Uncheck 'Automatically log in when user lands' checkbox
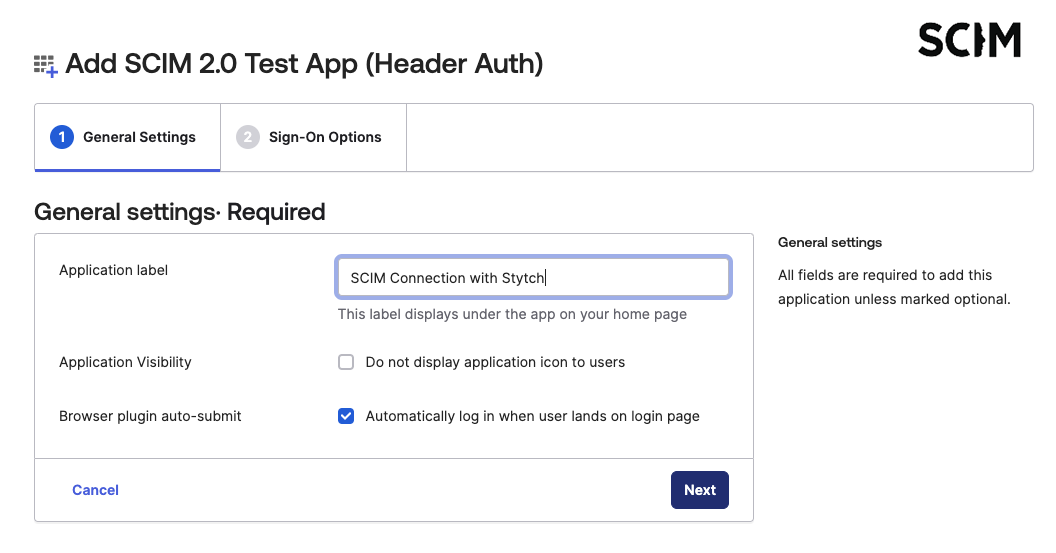This screenshot has width=1056, height=553. pos(346,416)
